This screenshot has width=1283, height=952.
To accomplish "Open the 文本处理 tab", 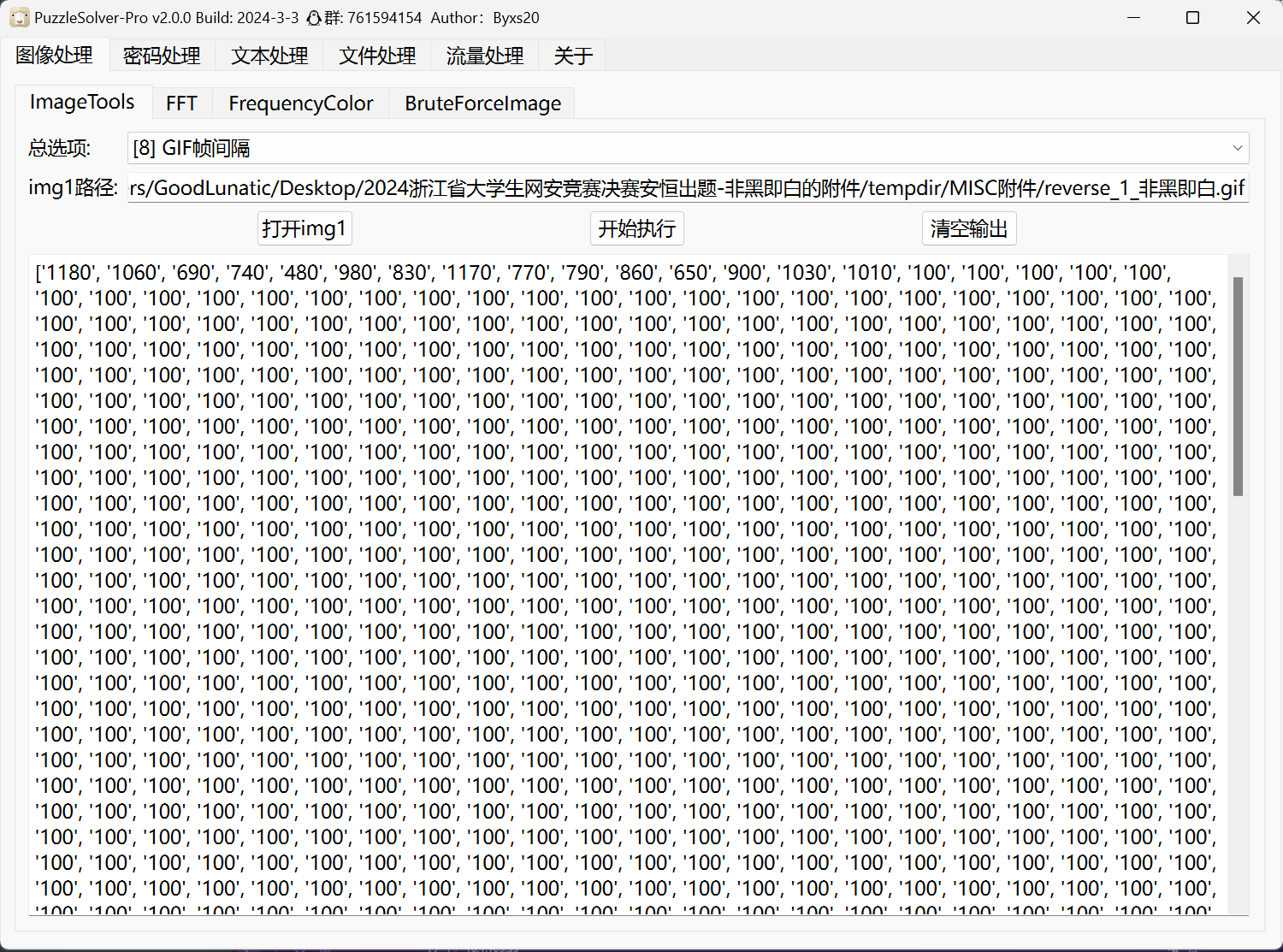I will (x=269, y=56).
